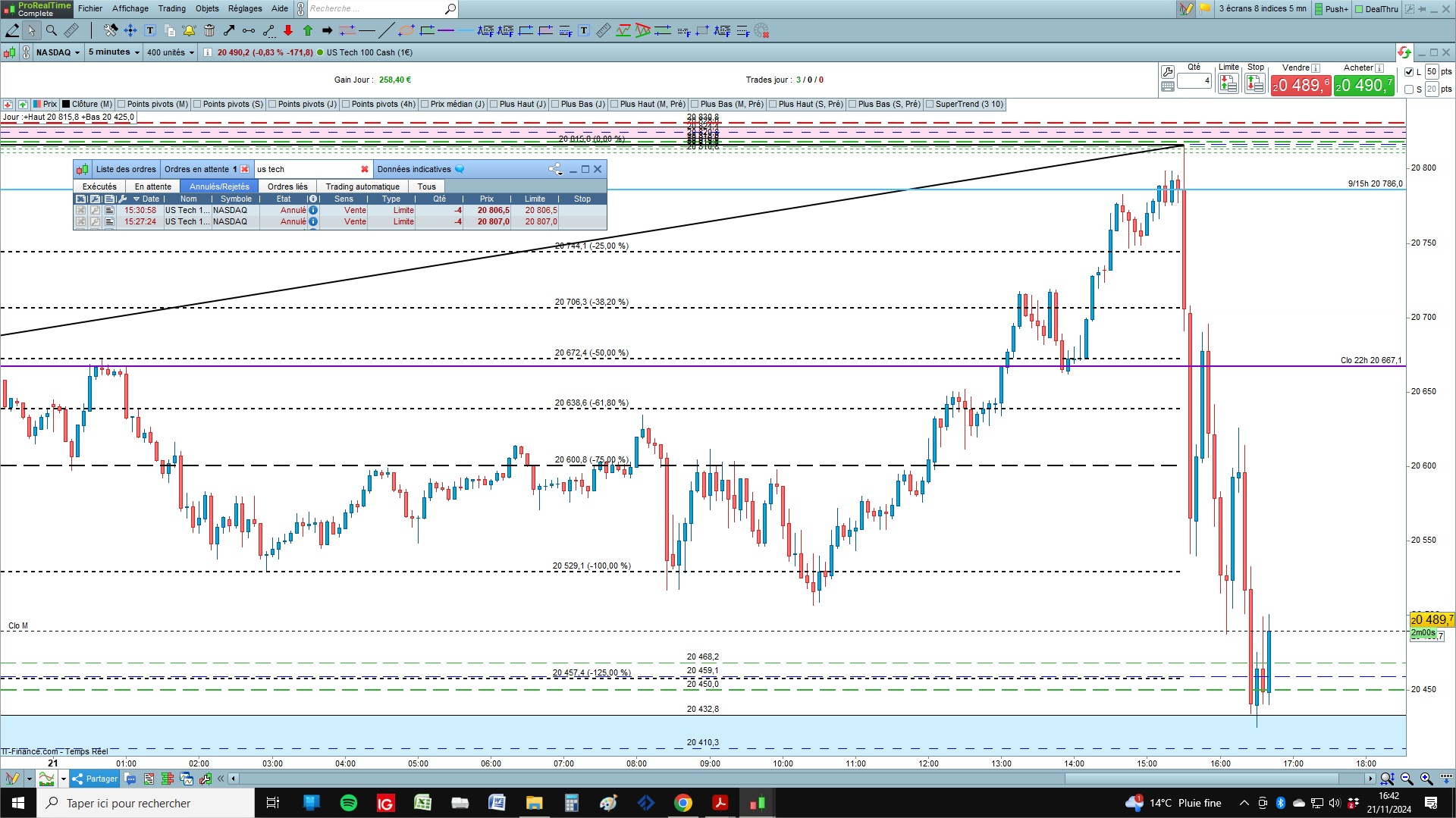Switch to the Exécutés orders tab
1456x818 pixels.
coord(99,186)
